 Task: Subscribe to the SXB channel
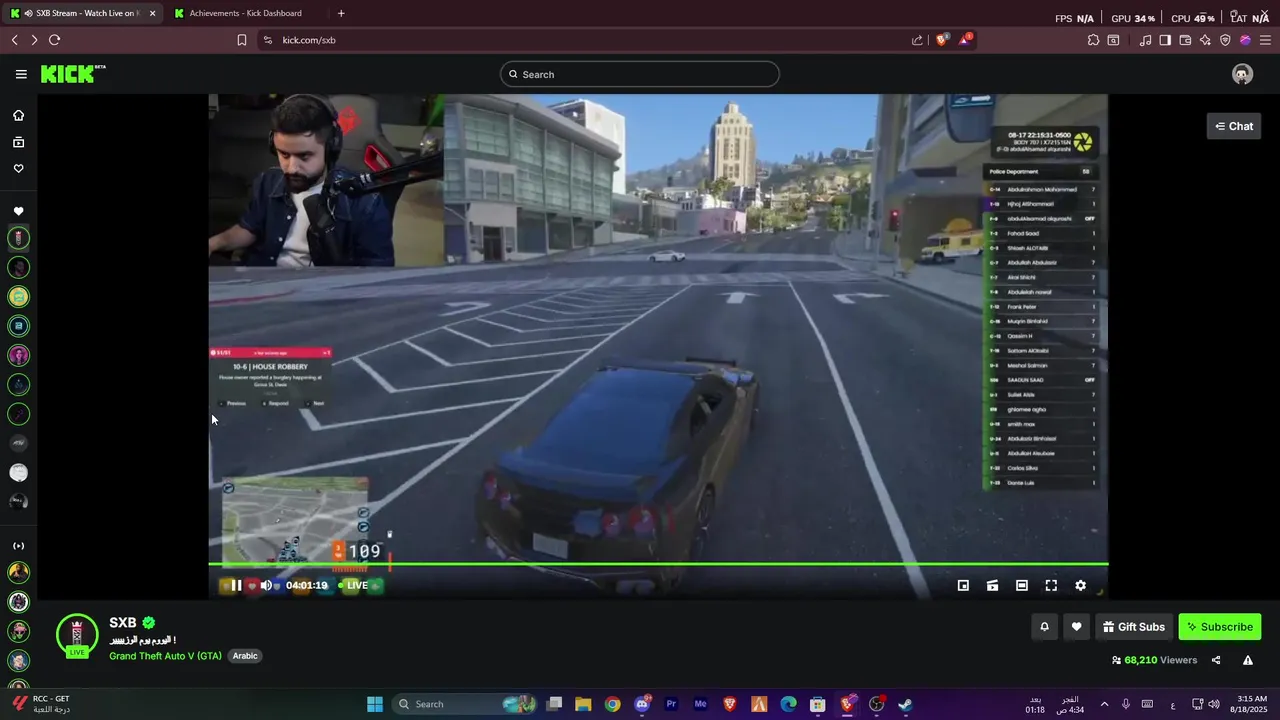tap(1220, 627)
